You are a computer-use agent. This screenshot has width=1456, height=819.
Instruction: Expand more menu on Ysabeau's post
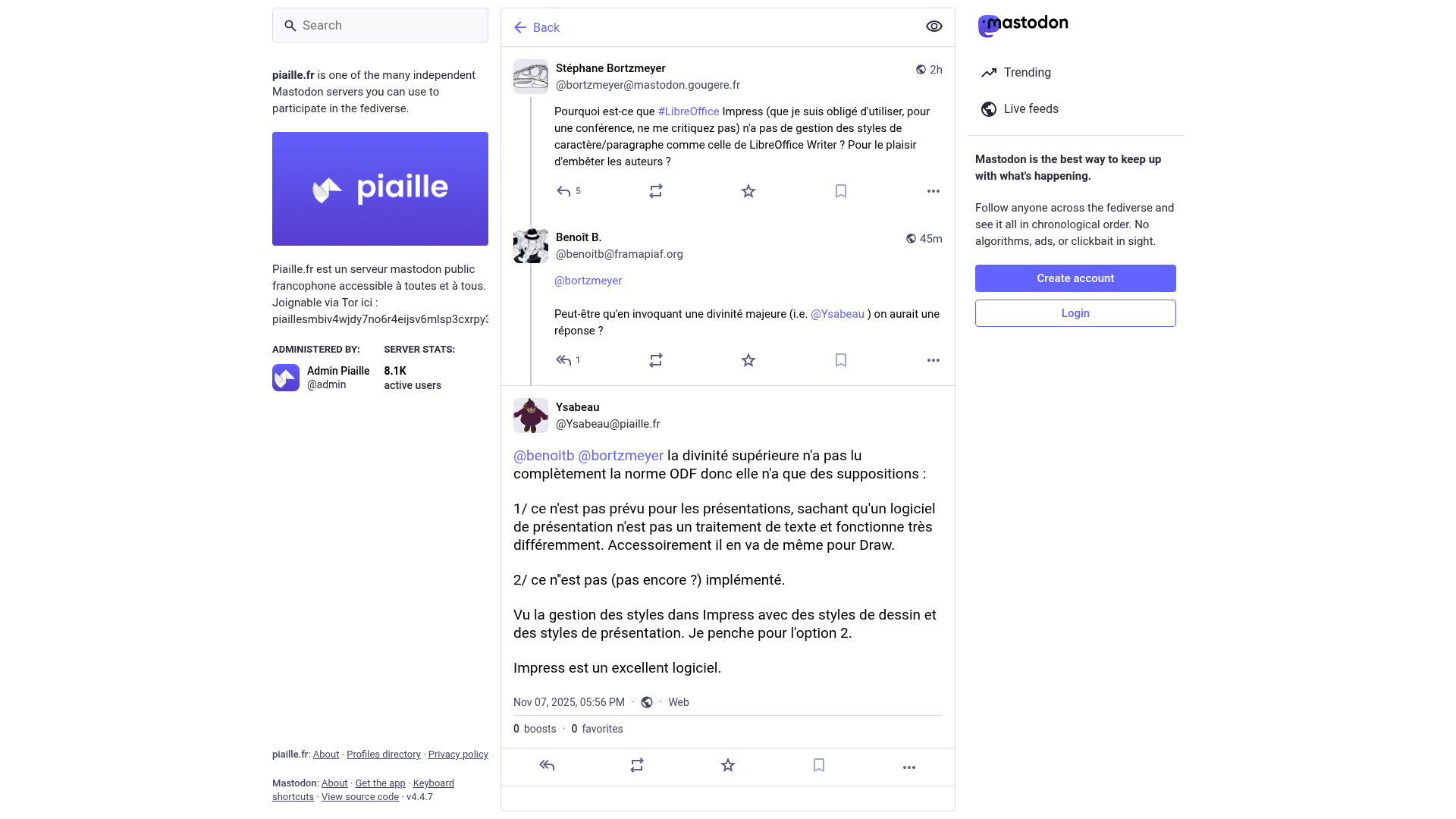909,767
